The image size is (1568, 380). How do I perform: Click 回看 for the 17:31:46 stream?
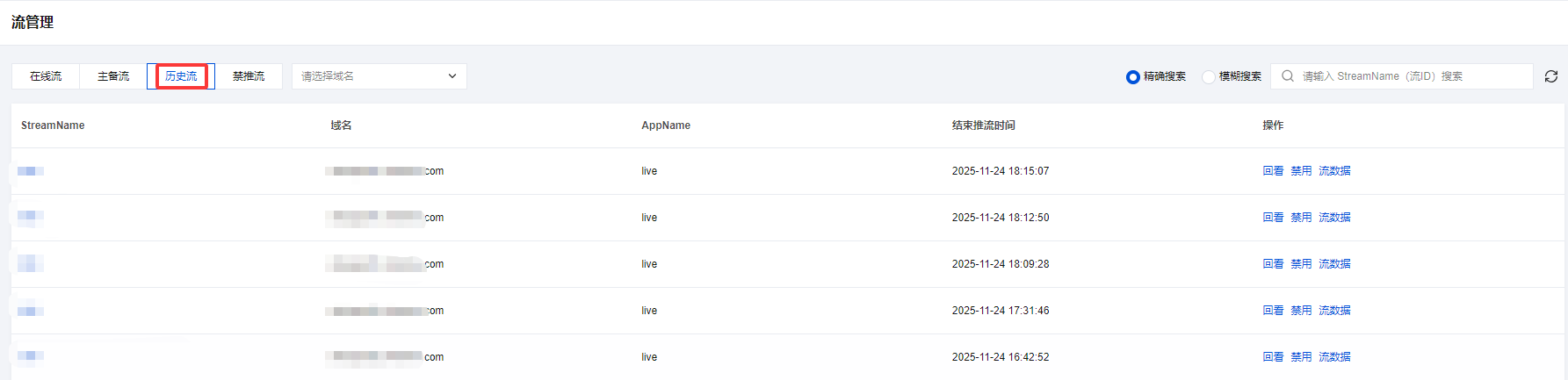pos(1273,311)
